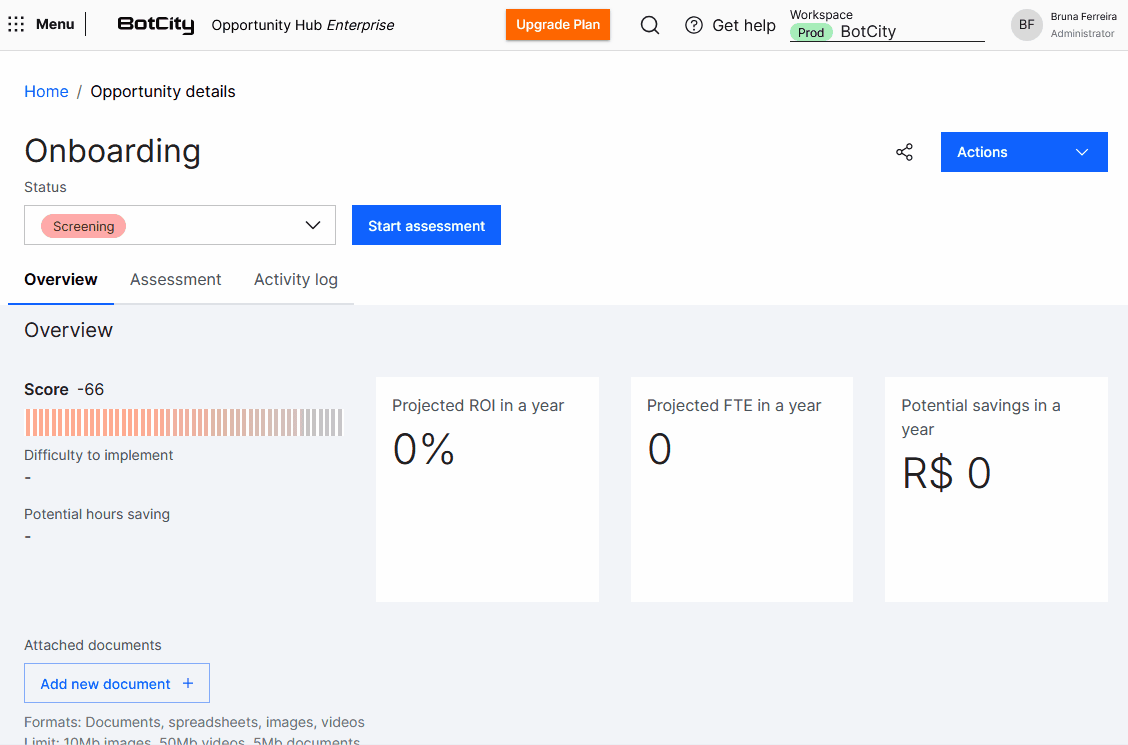This screenshot has width=1128, height=745.
Task: Open the Workspace BotCity selector
Action: point(886,31)
